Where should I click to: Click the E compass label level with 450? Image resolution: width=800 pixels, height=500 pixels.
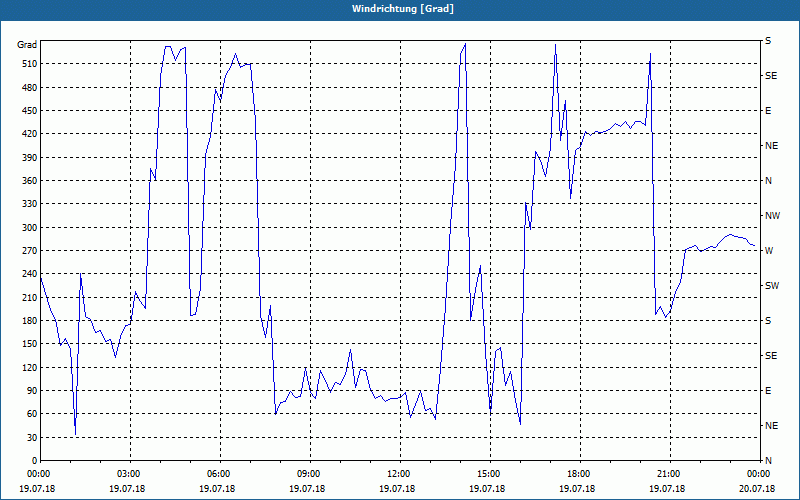tap(768, 111)
